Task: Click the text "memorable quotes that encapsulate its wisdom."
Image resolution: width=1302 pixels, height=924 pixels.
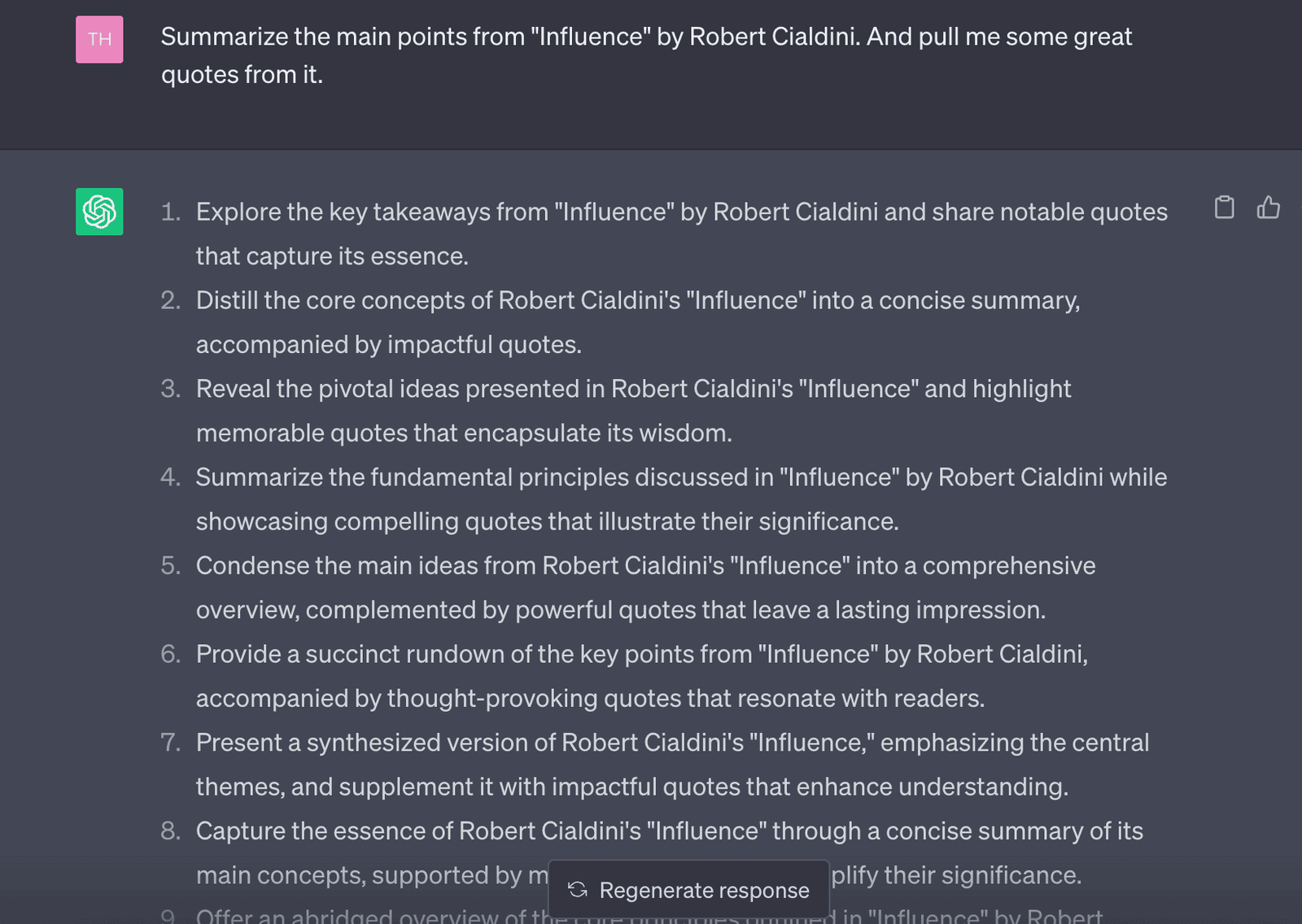Action: (464, 433)
